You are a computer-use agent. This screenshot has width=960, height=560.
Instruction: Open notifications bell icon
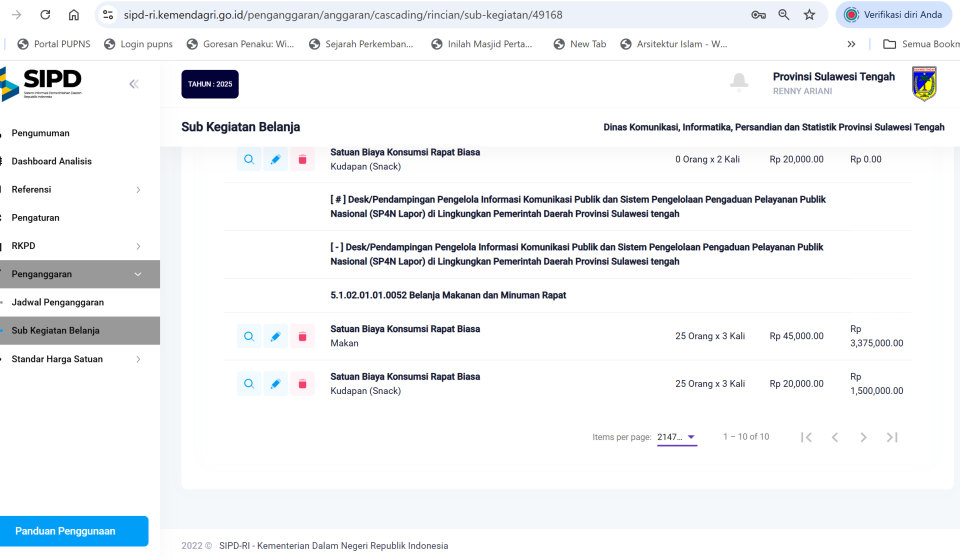point(739,83)
